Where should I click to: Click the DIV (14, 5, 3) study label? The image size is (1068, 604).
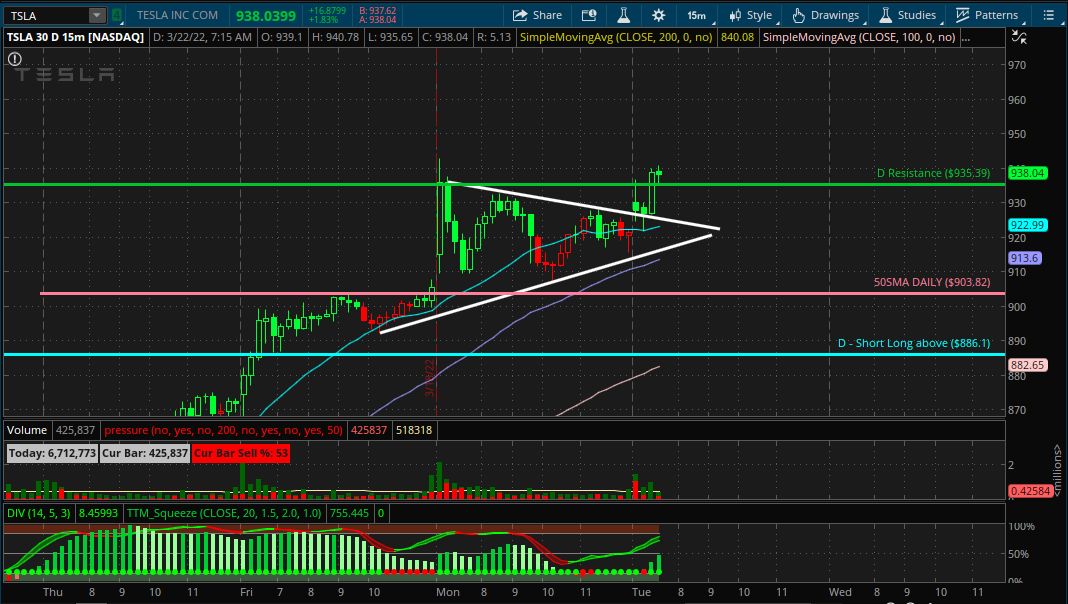point(39,513)
